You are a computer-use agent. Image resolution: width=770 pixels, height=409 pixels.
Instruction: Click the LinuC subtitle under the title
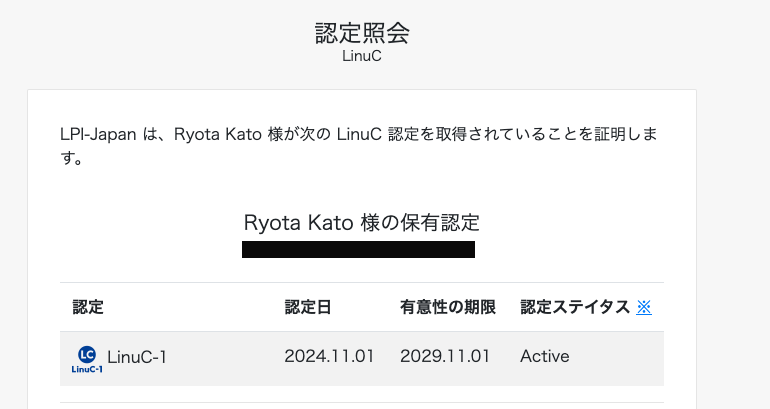pos(362,57)
